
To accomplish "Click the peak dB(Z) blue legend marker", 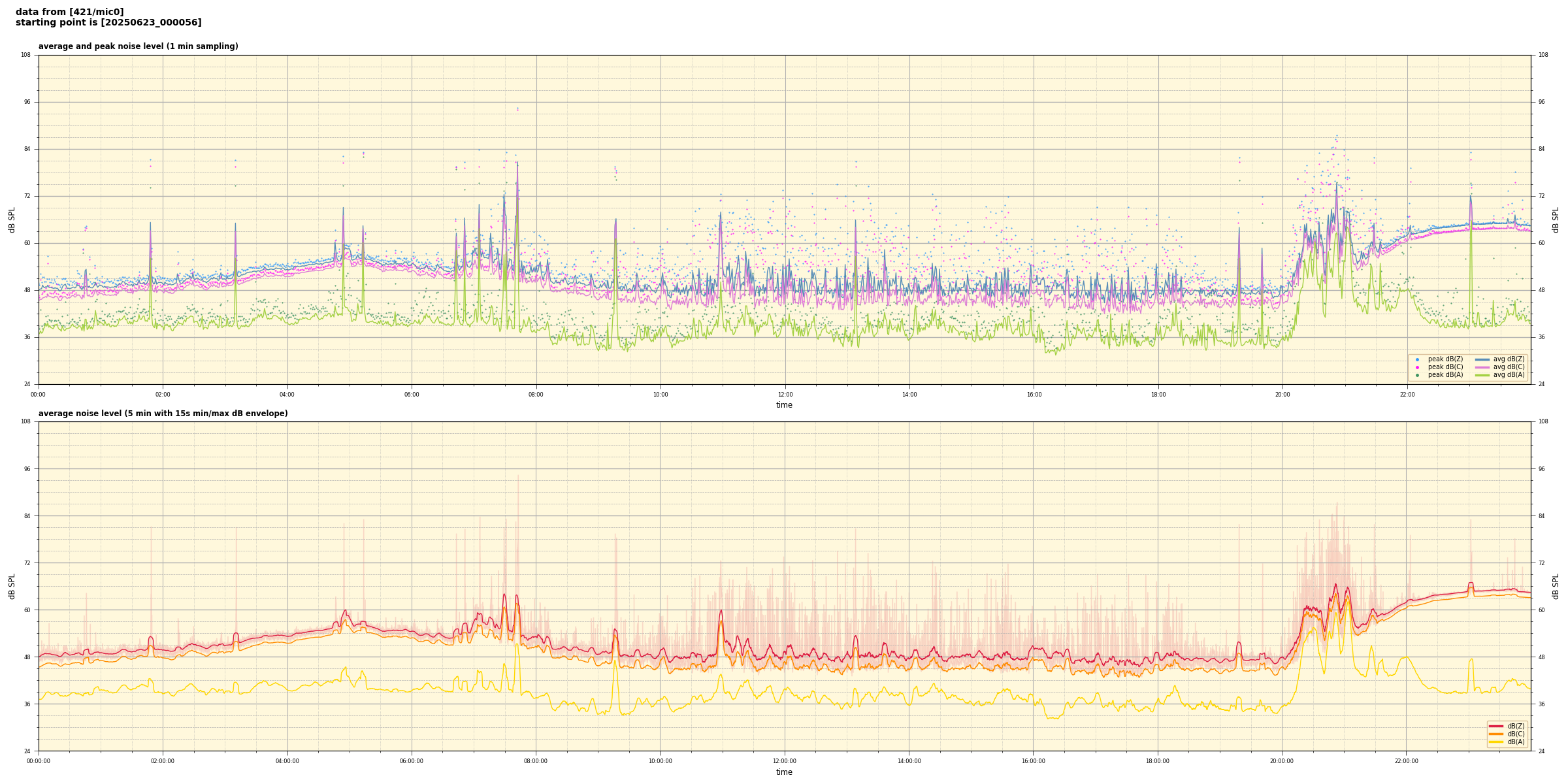I will click(1417, 359).
